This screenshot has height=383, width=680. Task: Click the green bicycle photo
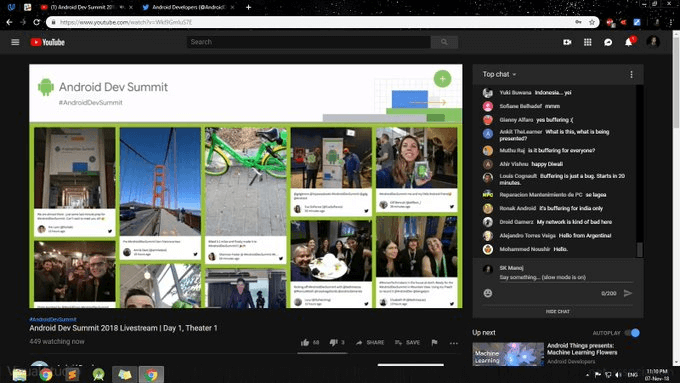[x=245, y=181]
